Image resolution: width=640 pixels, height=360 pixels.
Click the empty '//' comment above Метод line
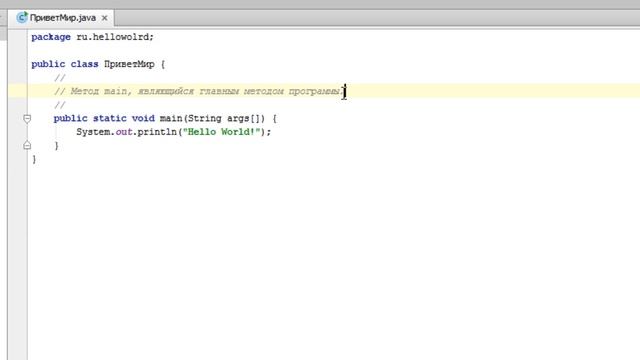(x=60, y=78)
